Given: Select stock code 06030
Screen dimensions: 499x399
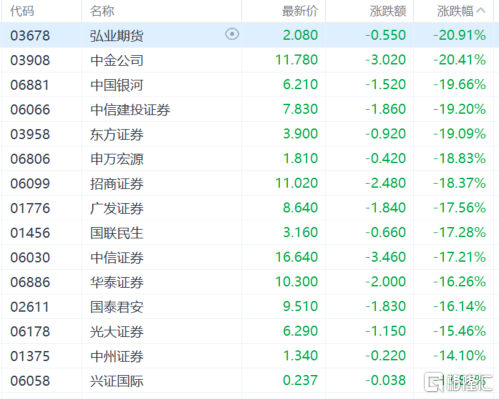Looking at the screenshot, I should (x=30, y=257).
